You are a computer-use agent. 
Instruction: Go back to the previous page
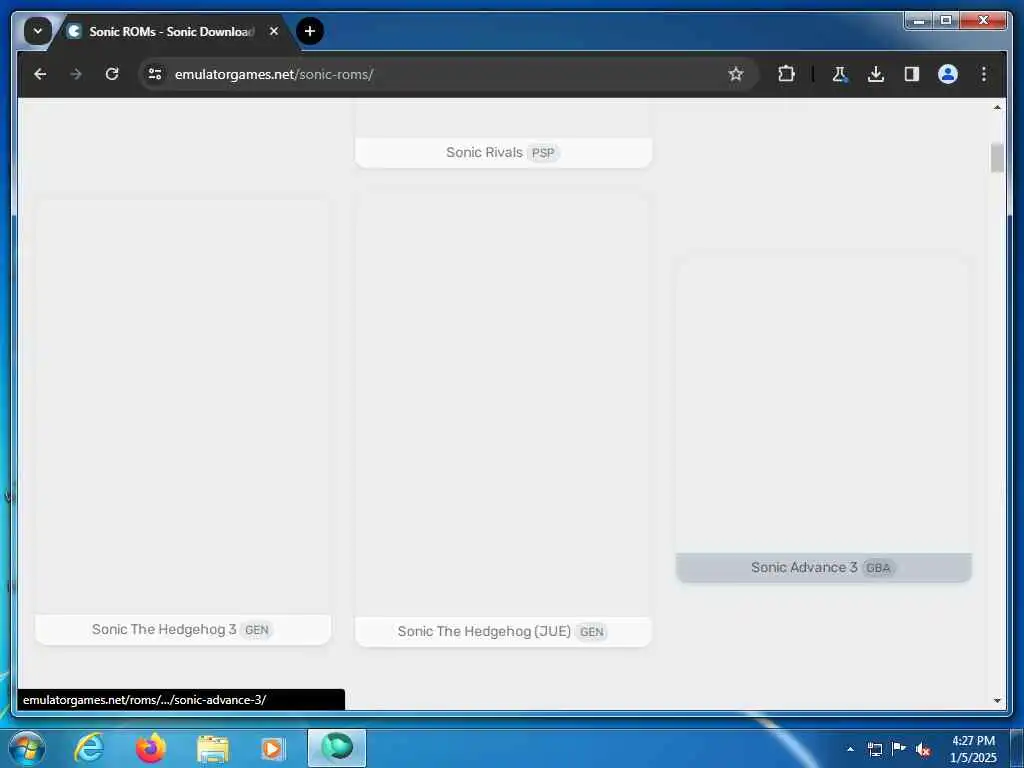40,74
